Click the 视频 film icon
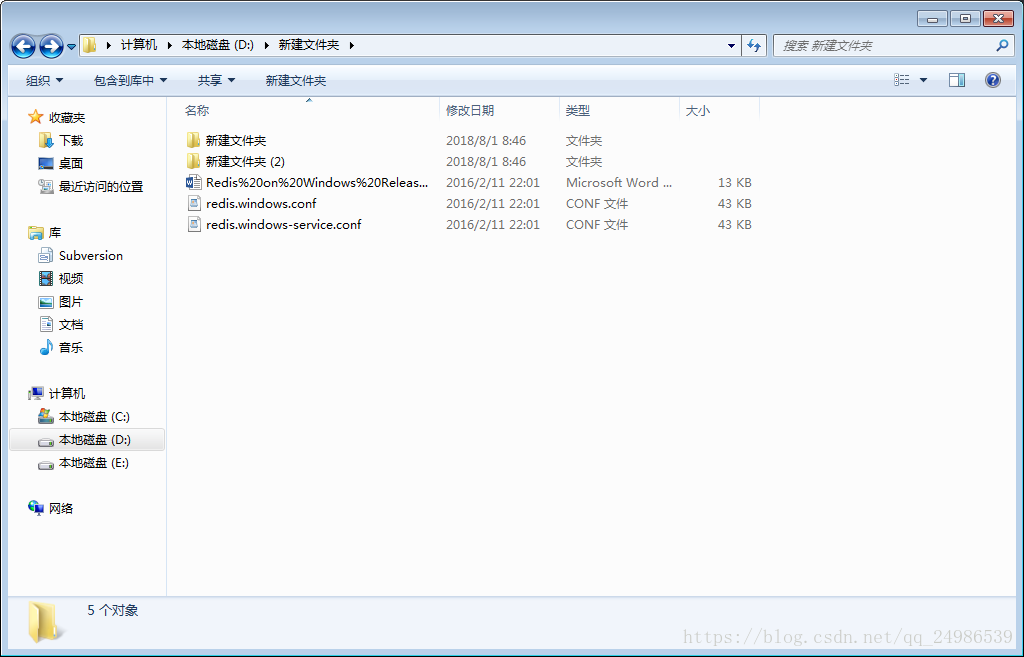This screenshot has width=1024, height=657. point(46,278)
